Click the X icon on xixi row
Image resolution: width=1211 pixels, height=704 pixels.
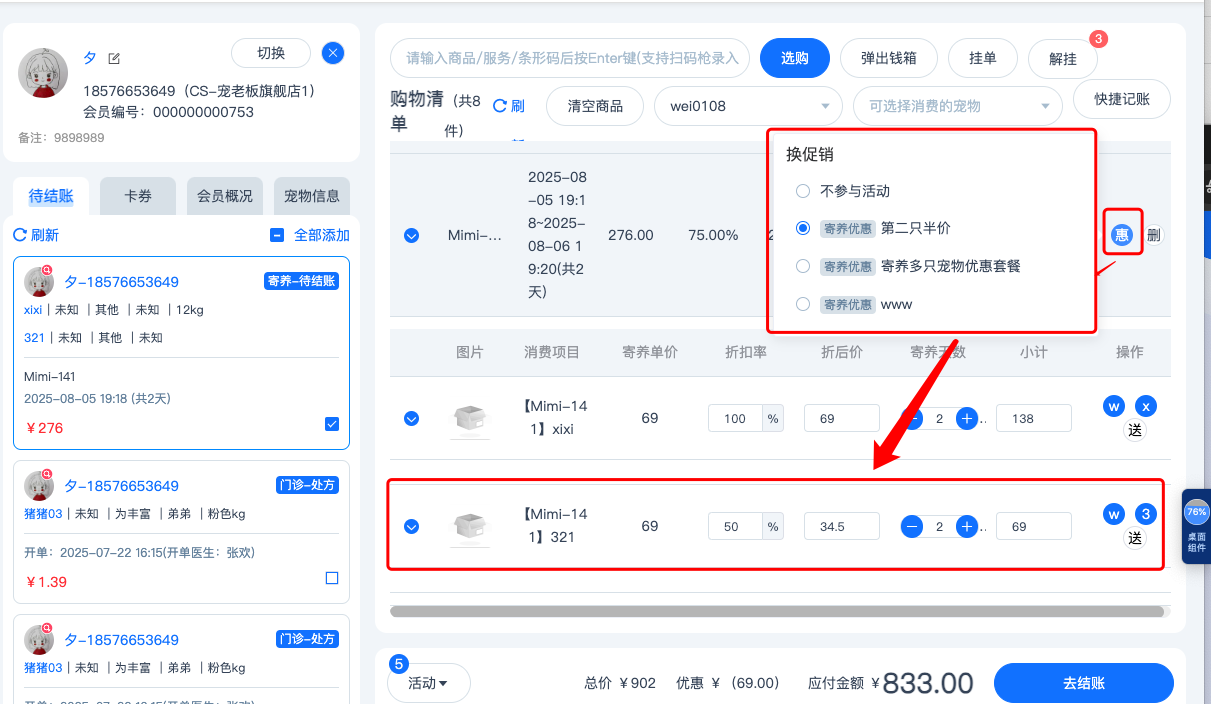point(1147,406)
